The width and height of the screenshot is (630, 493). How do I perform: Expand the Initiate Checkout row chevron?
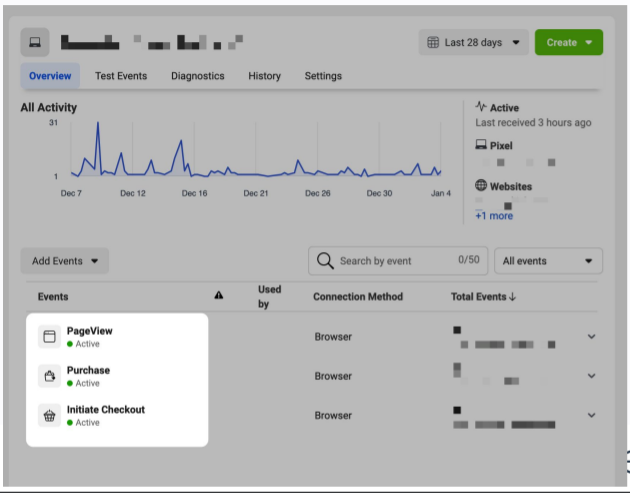(x=591, y=415)
